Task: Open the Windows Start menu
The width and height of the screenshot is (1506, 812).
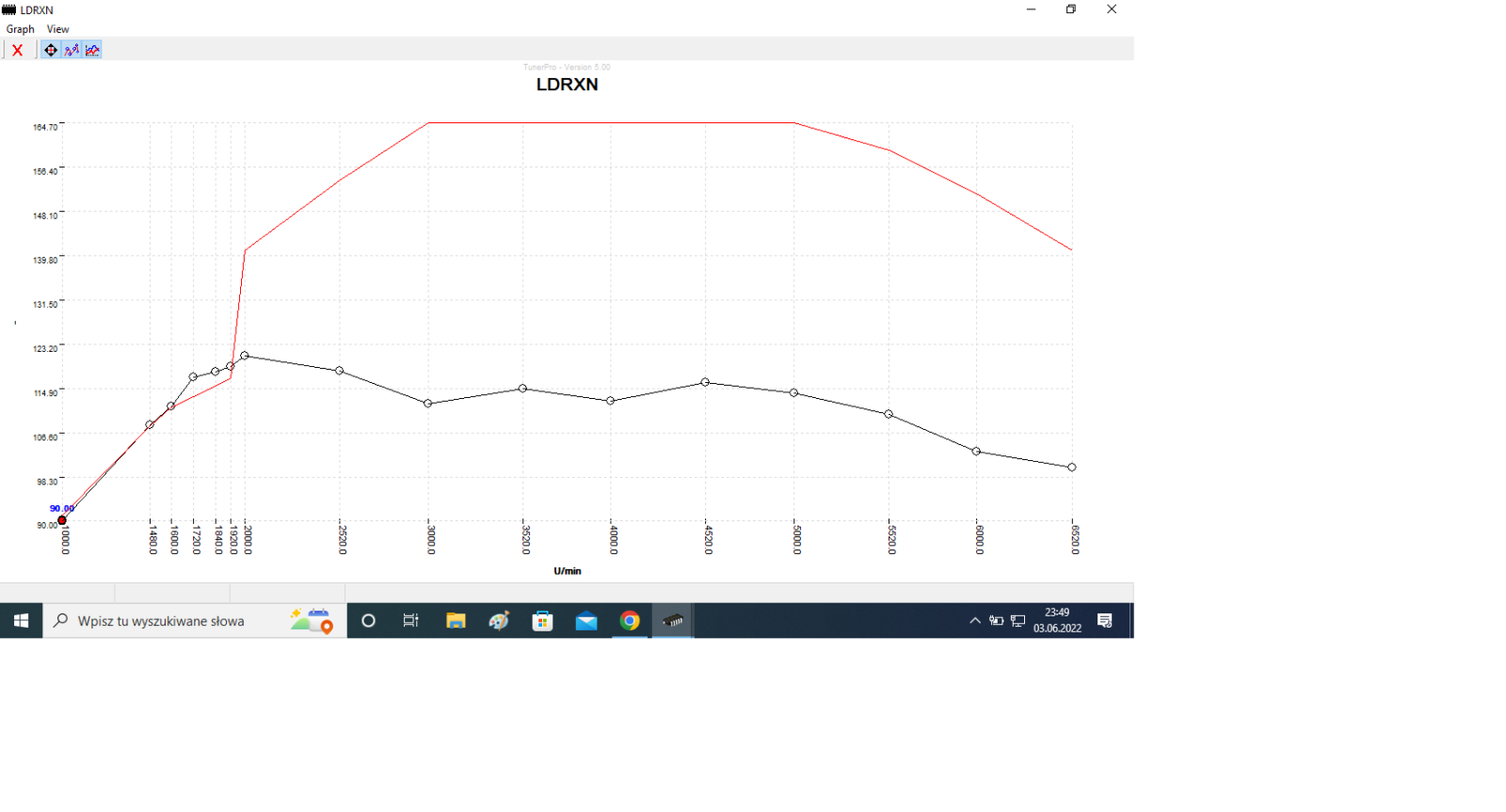Action: click(x=21, y=621)
